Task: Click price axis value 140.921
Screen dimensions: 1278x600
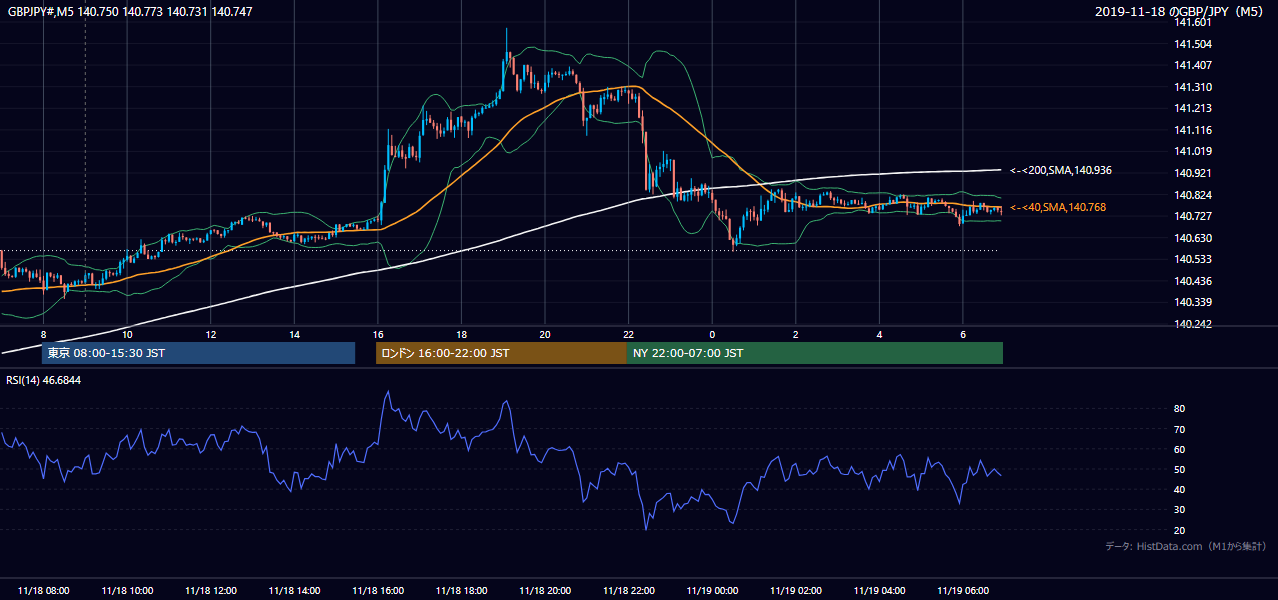Action: point(1193,173)
